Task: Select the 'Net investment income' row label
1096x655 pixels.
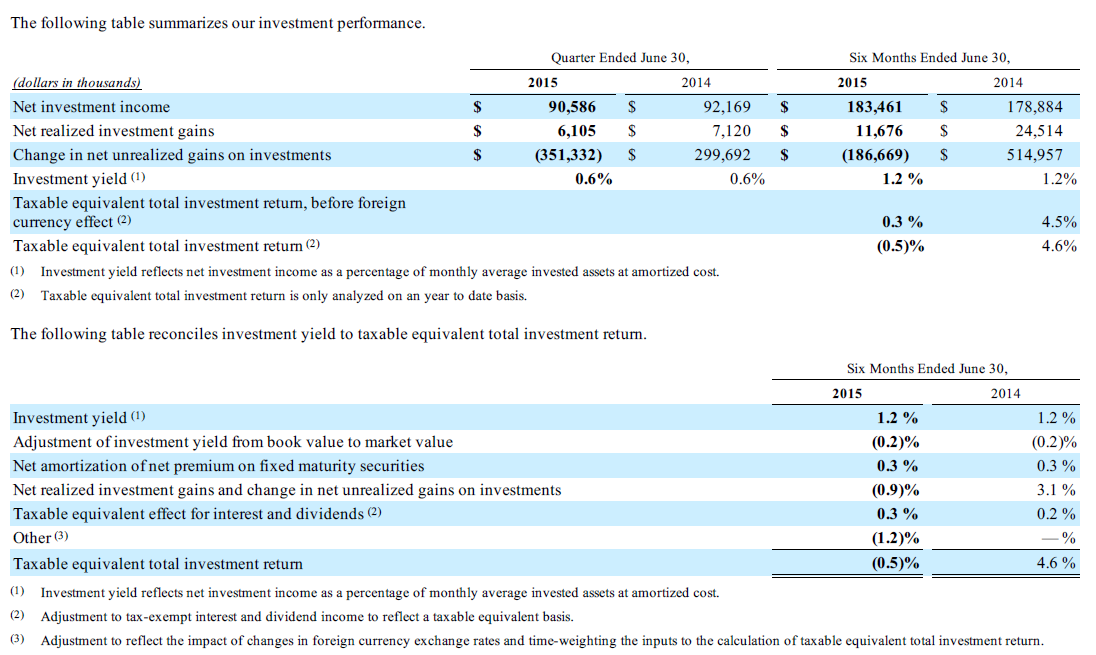Action: click(x=92, y=107)
